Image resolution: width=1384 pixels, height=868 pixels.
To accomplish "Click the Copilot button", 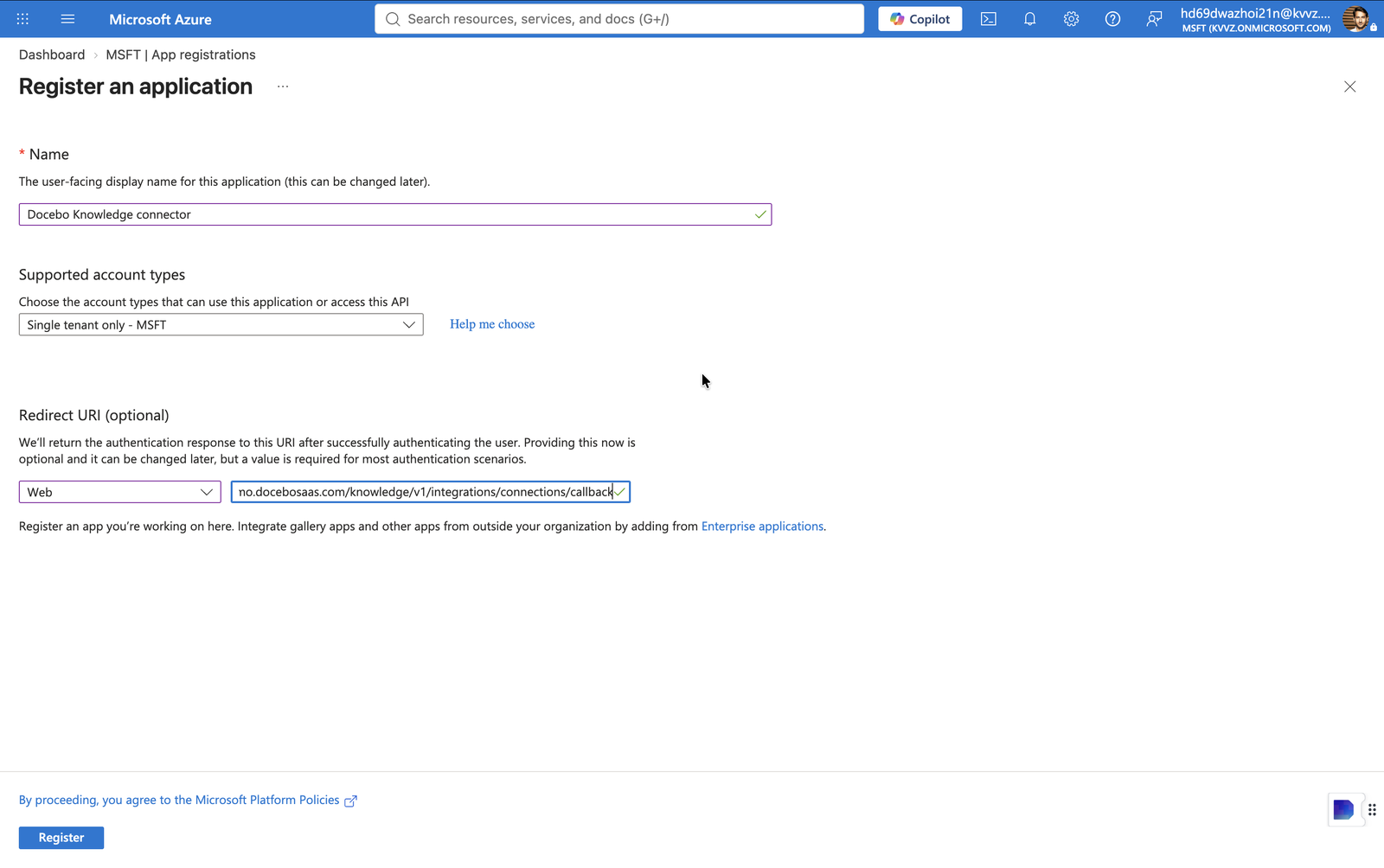I will pyautogui.click(x=920, y=19).
